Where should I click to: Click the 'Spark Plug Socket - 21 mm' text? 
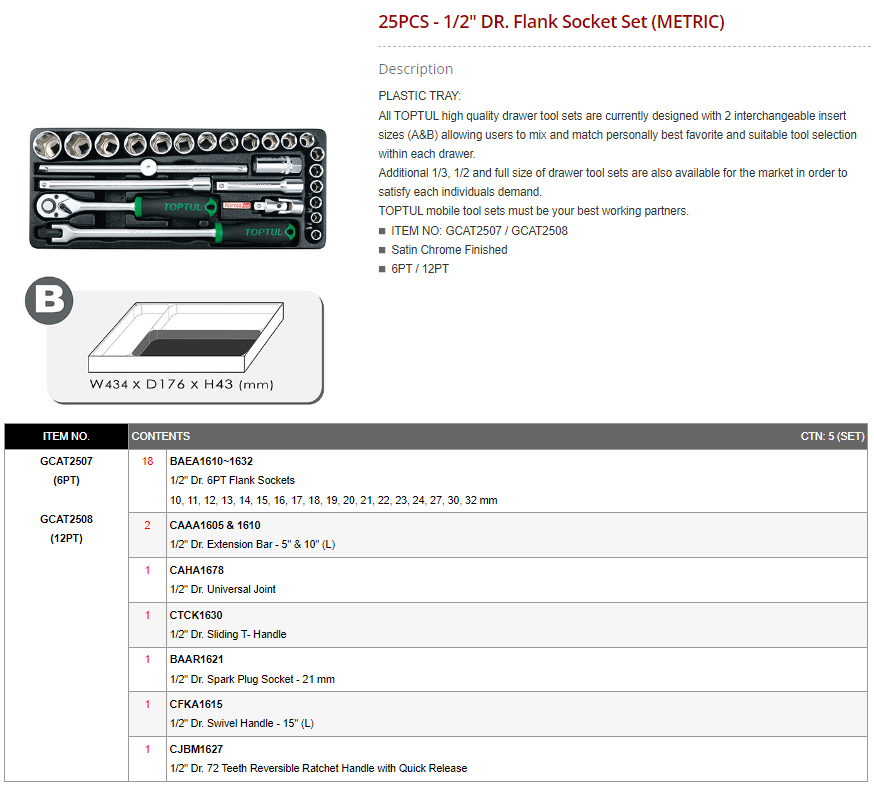271,679
